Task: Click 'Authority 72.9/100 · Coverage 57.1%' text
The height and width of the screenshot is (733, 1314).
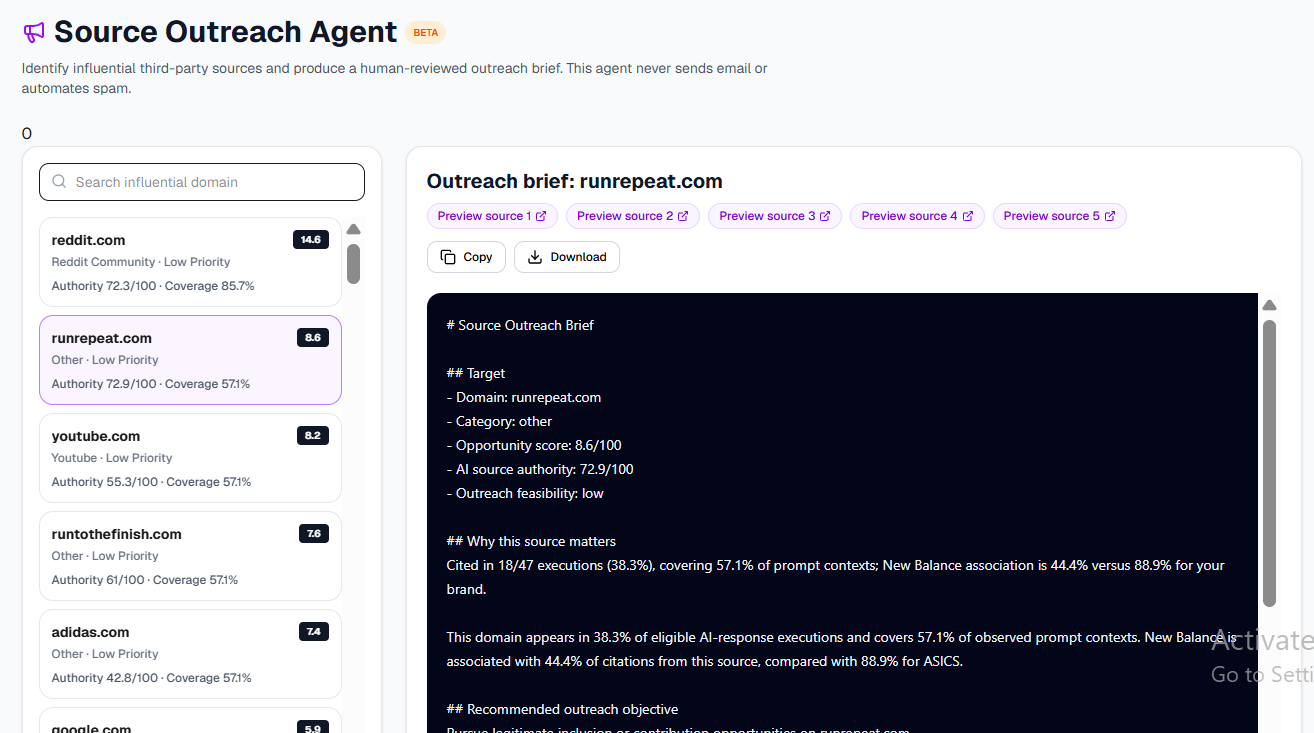Action: point(151,384)
